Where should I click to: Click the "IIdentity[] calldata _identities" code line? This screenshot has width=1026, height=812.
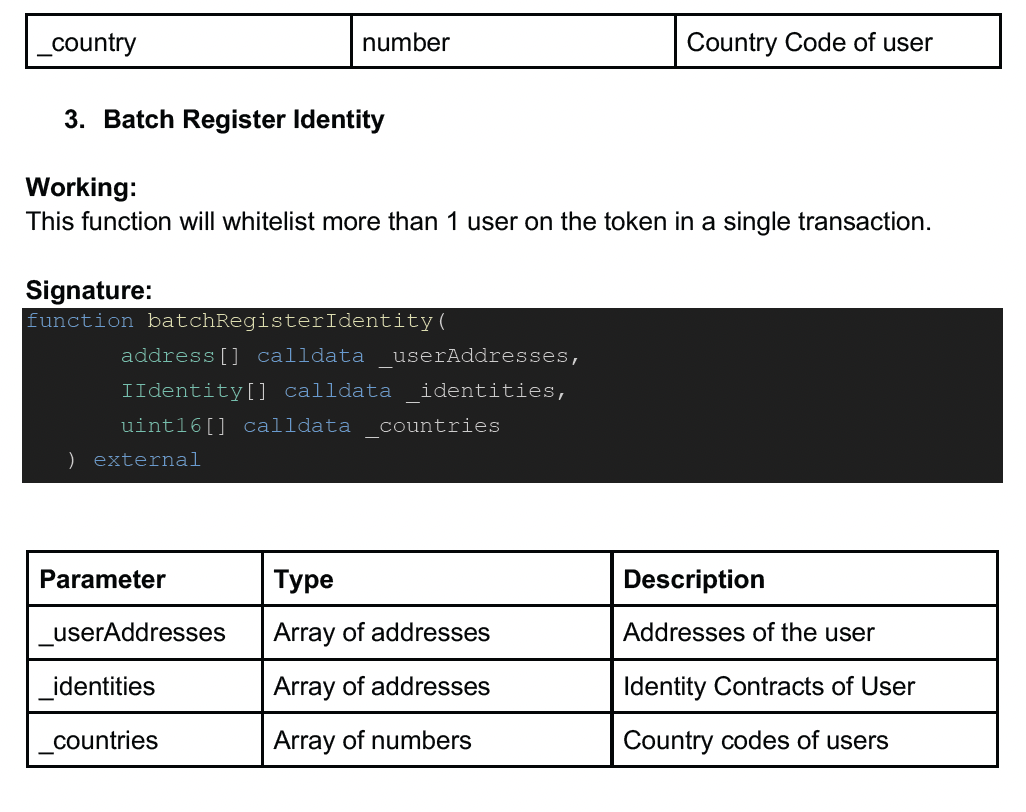tap(343, 391)
